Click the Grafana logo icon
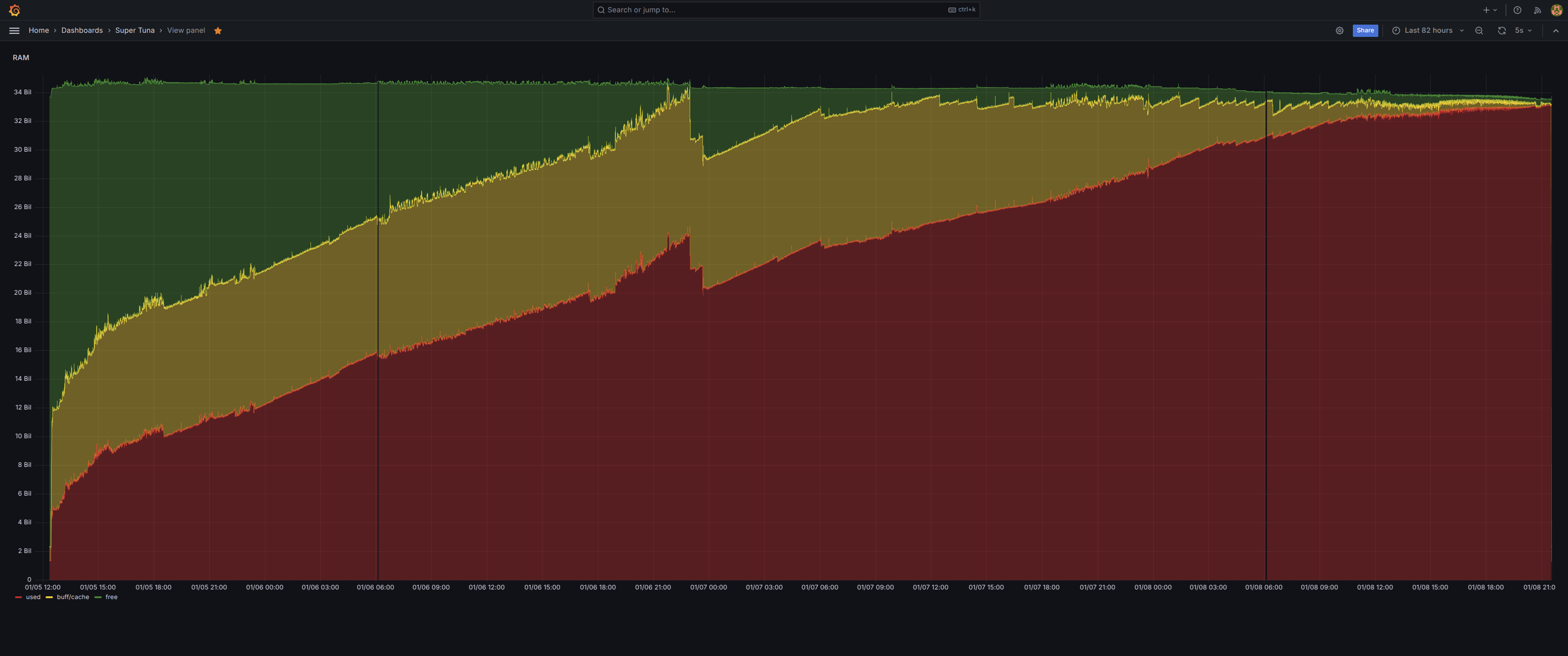The width and height of the screenshot is (1568, 656). (15, 10)
